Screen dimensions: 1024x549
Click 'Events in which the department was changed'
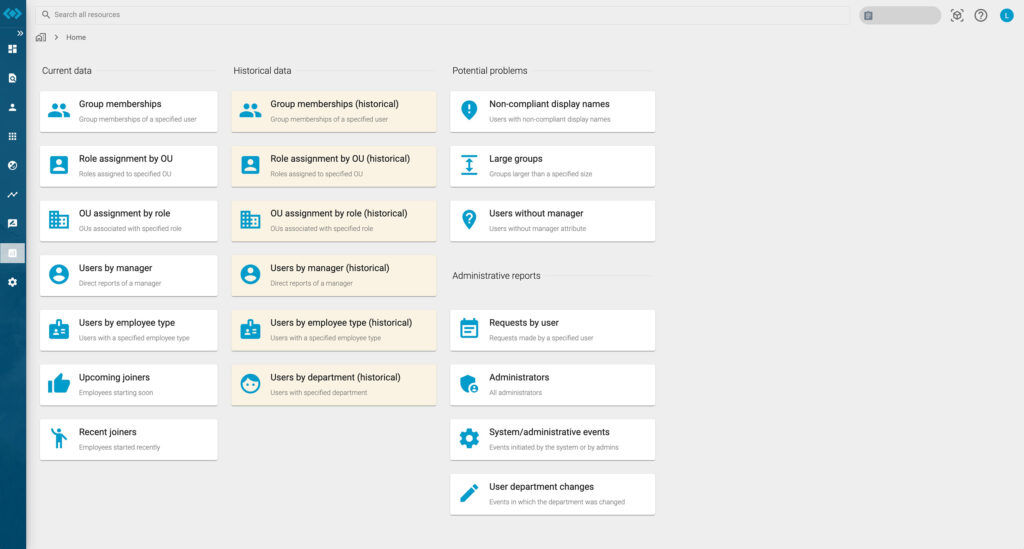point(557,503)
